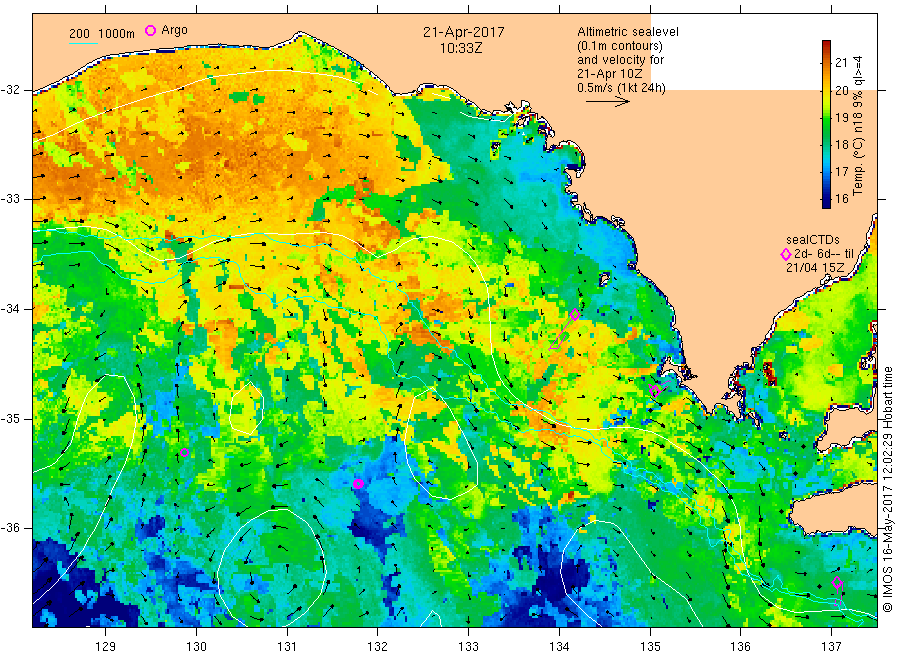The height and width of the screenshot is (660, 900).
Task: Click the colorbar tick label '16'
Action: pos(841,199)
